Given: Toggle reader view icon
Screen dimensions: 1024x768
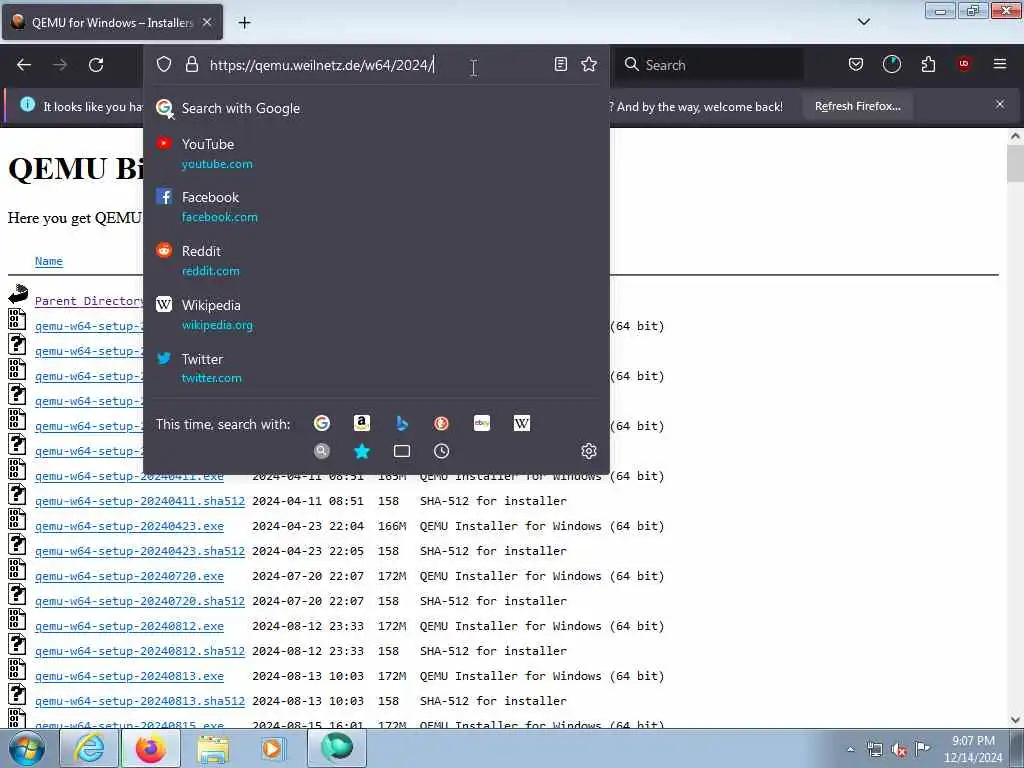Looking at the screenshot, I should coord(560,64).
